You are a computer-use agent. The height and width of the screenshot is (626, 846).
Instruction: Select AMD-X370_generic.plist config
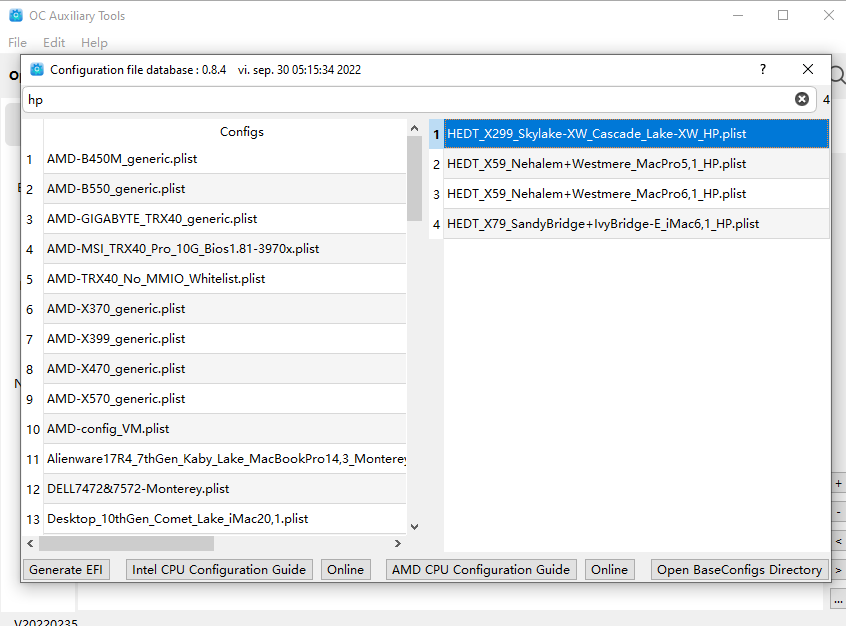(225, 309)
